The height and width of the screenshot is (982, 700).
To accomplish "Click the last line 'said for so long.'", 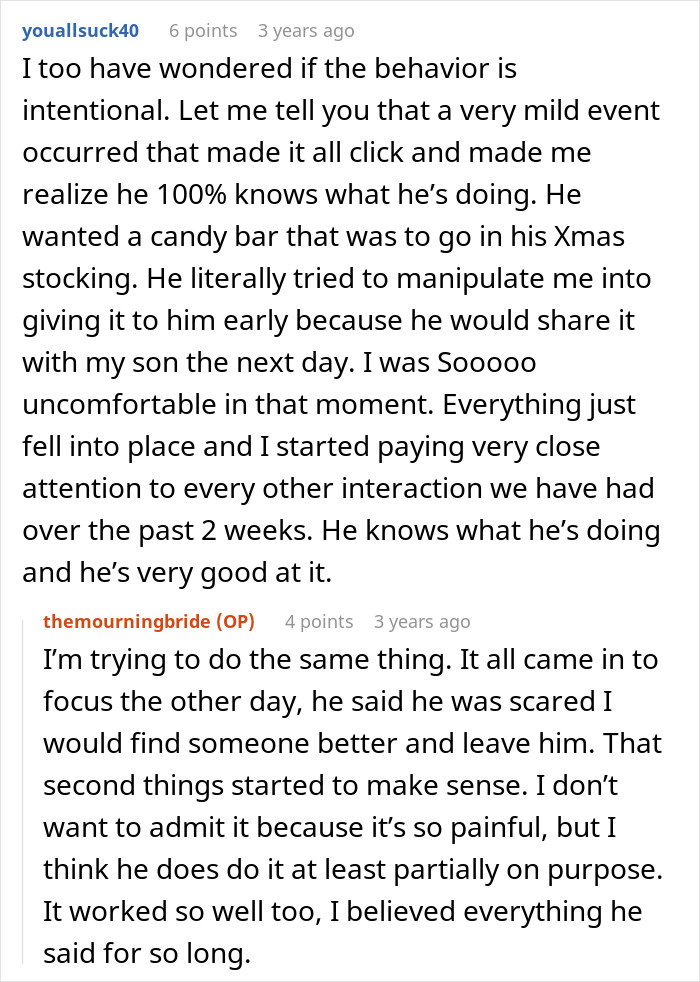I will (x=145, y=954).
